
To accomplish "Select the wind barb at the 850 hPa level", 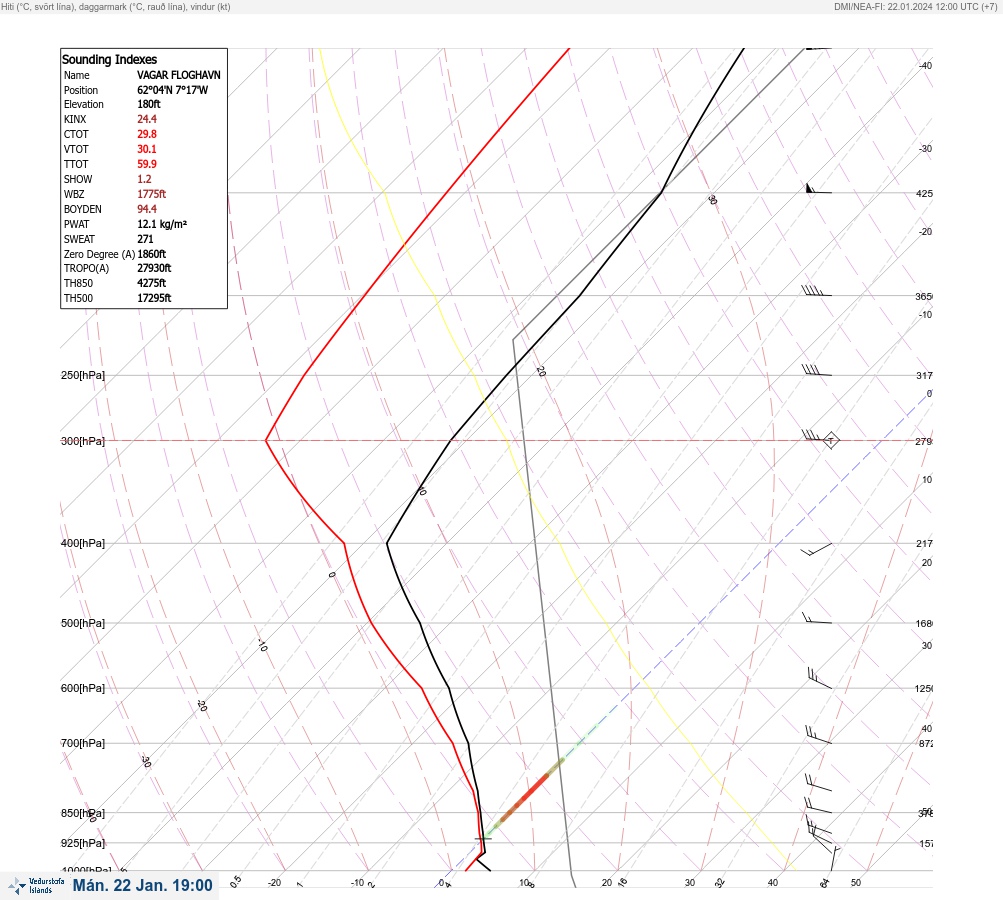I will click(818, 805).
